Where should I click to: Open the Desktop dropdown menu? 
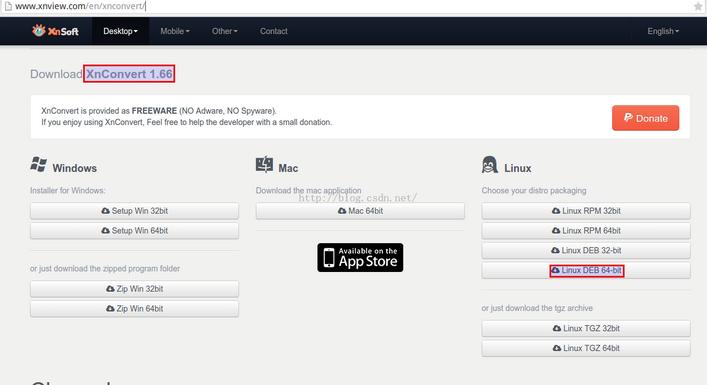[120, 31]
